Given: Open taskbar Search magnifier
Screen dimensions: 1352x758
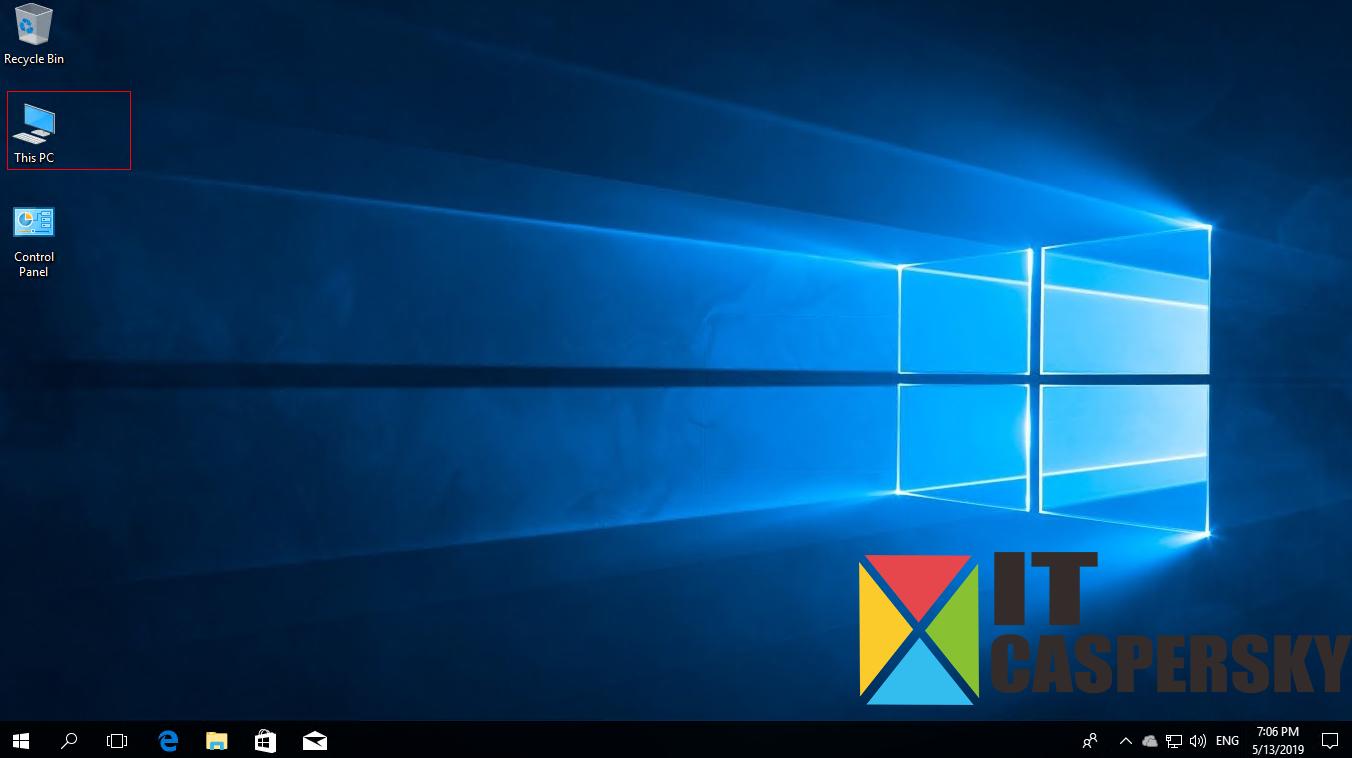Looking at the screenshot, I should point(69,741).
